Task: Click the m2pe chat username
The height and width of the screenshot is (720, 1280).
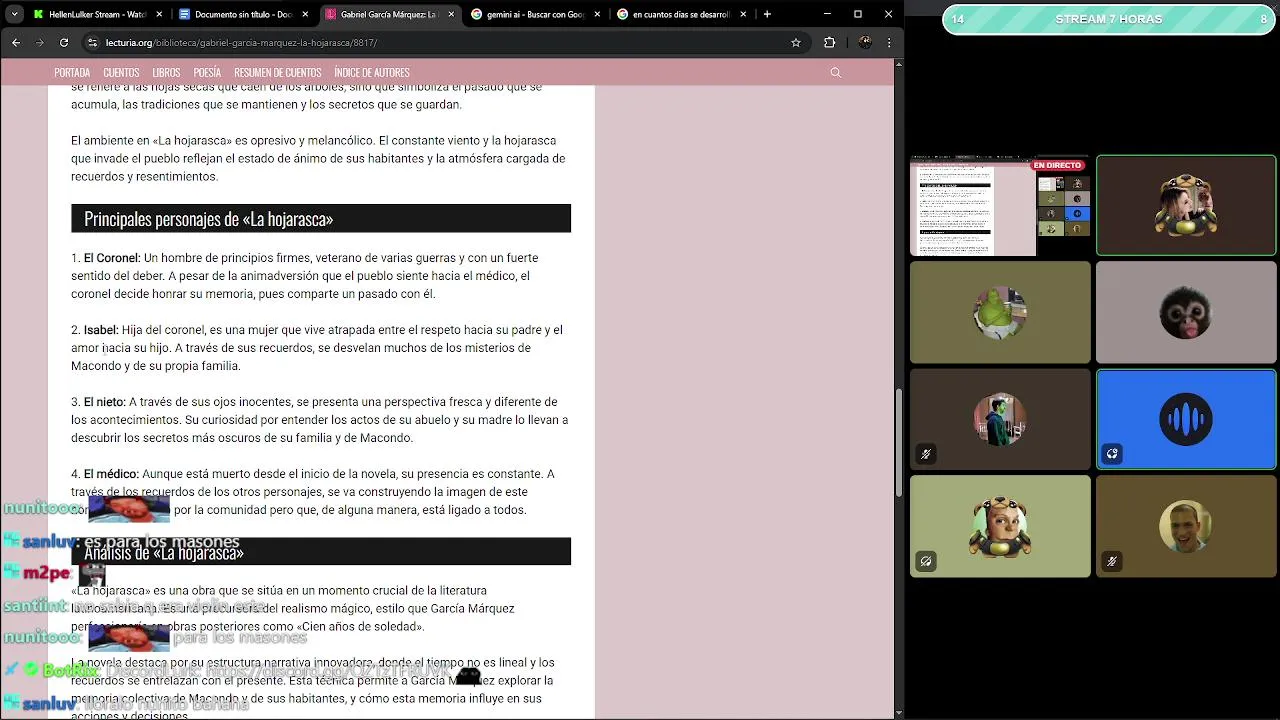Action: [x=47, y=573]
